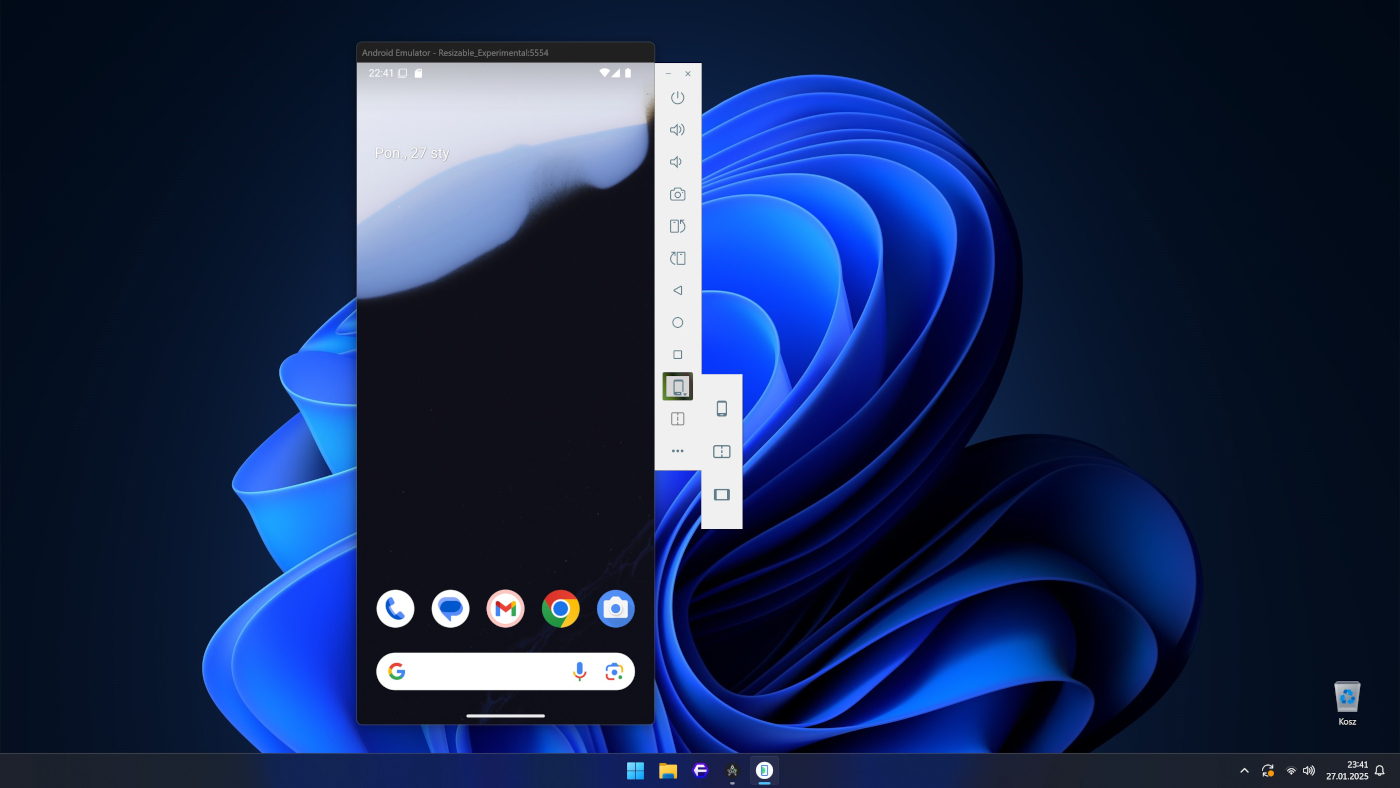Rotate the emulator device left
Viewport: 1400px width, 788px height.
(x=677, y=226)
